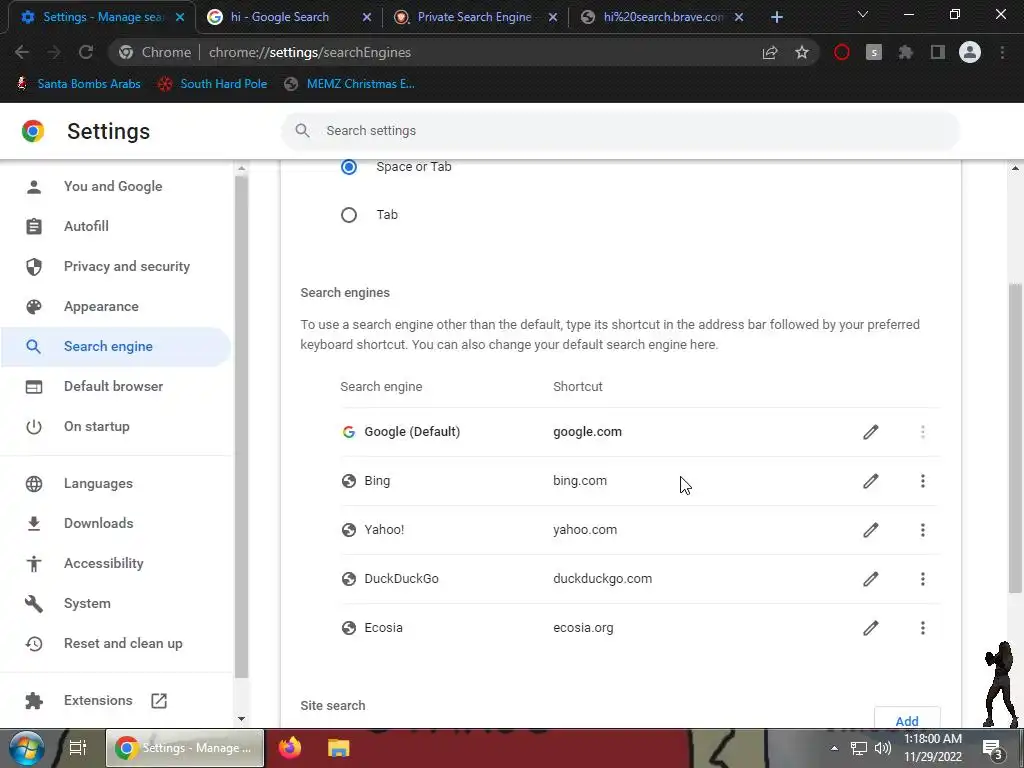Click the Add site search button
Screen dimensions: 1024x768
906,720
